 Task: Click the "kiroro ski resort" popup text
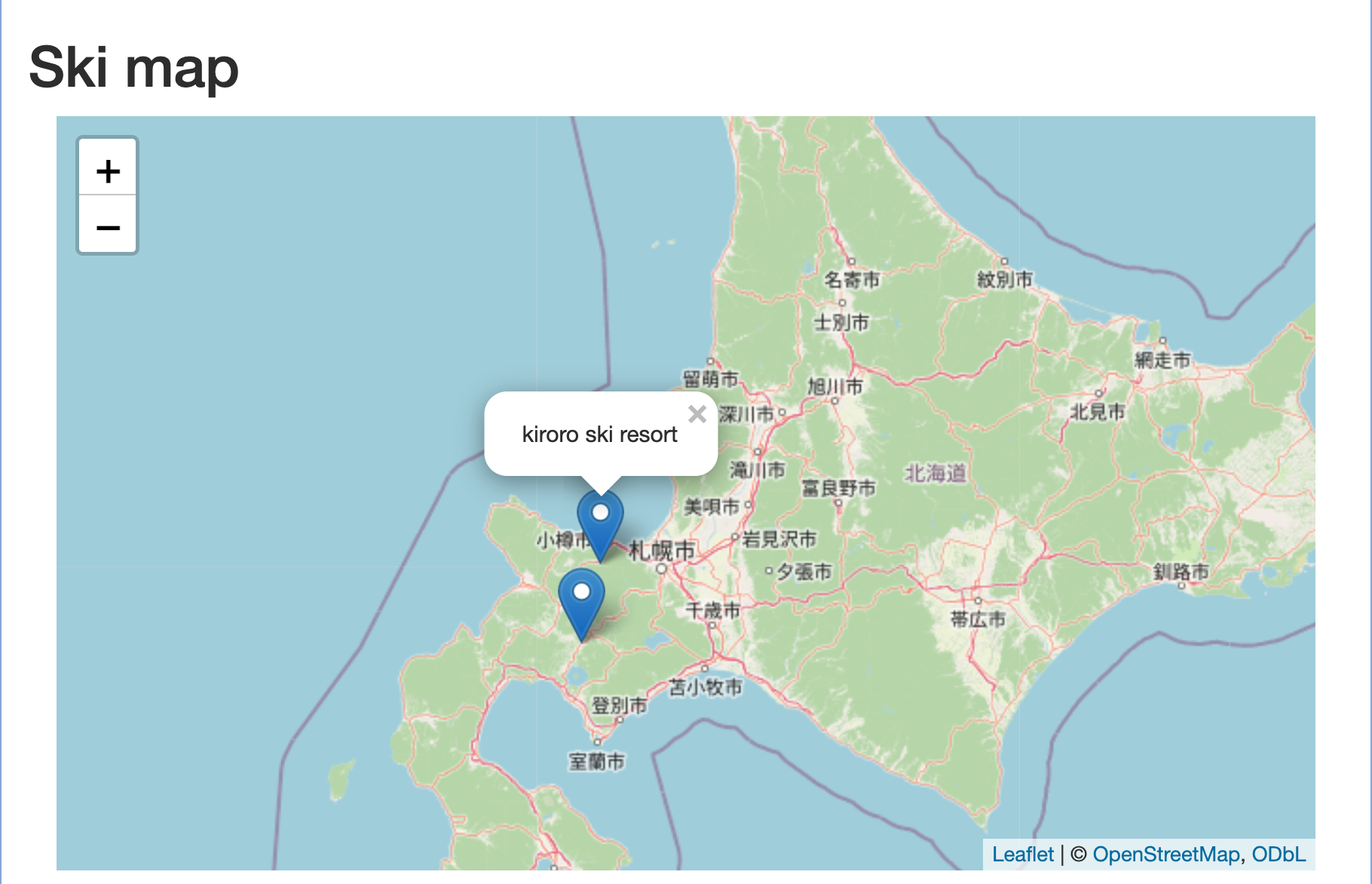coord(599,435)
